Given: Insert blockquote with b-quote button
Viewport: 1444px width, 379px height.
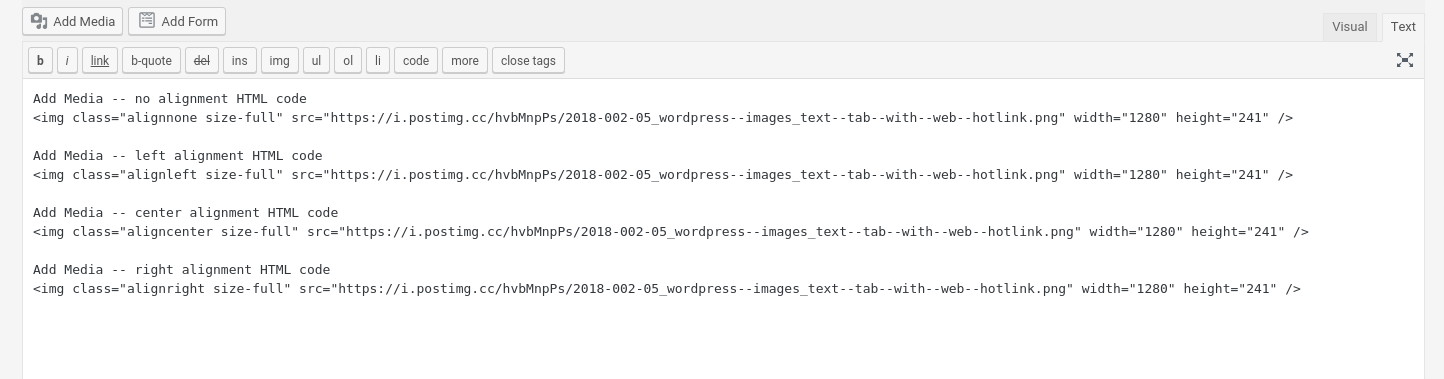Looking at the screenshot, I should (152, 61).
